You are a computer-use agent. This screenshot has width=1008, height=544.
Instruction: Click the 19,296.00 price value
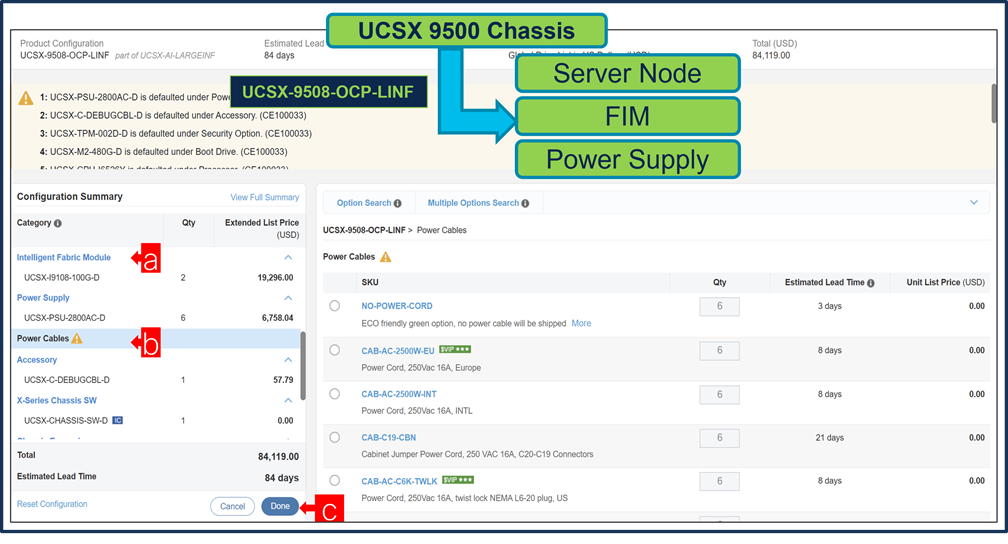click(x=275, y=278)
